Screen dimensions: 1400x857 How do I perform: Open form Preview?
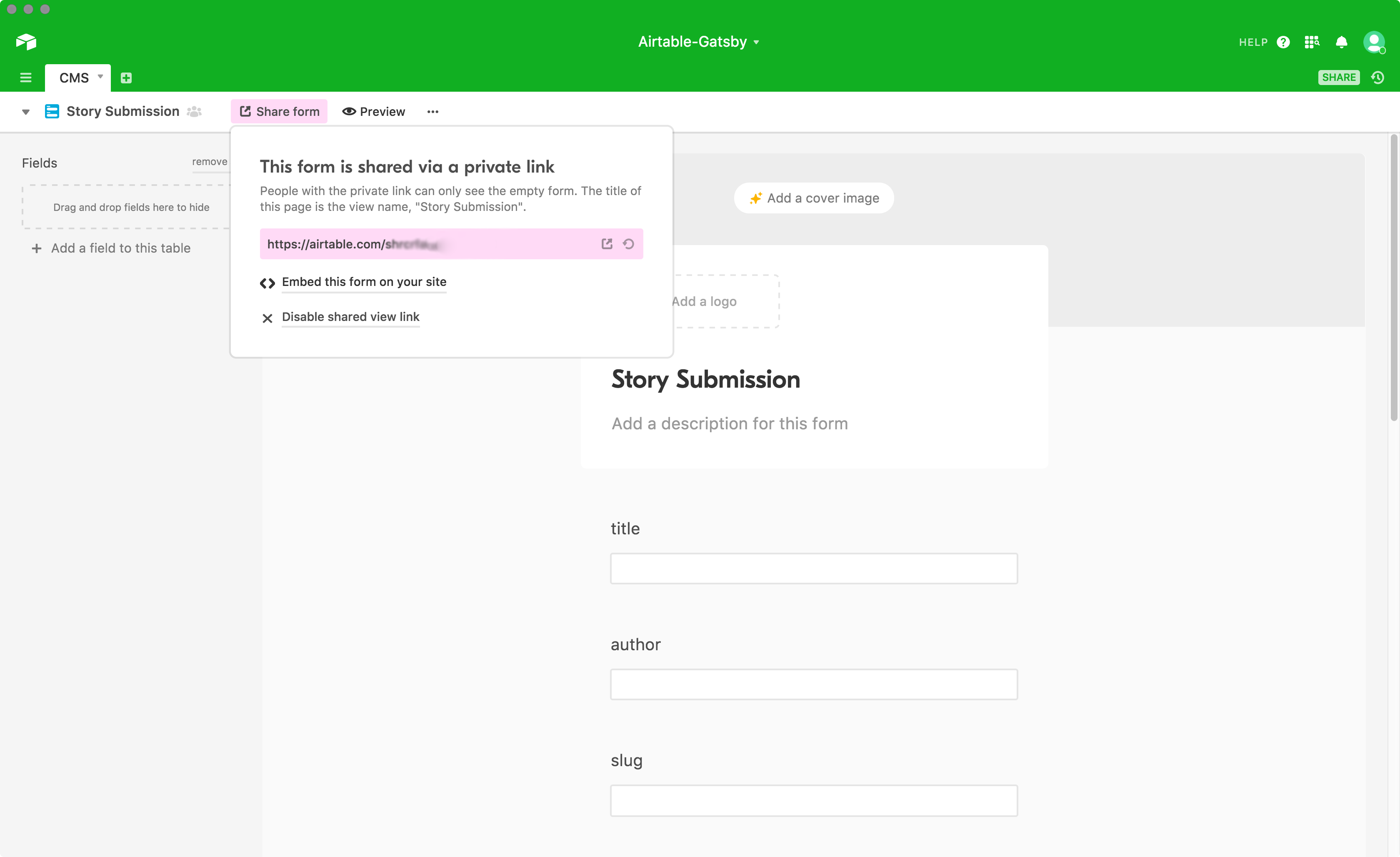click(374, 111)
